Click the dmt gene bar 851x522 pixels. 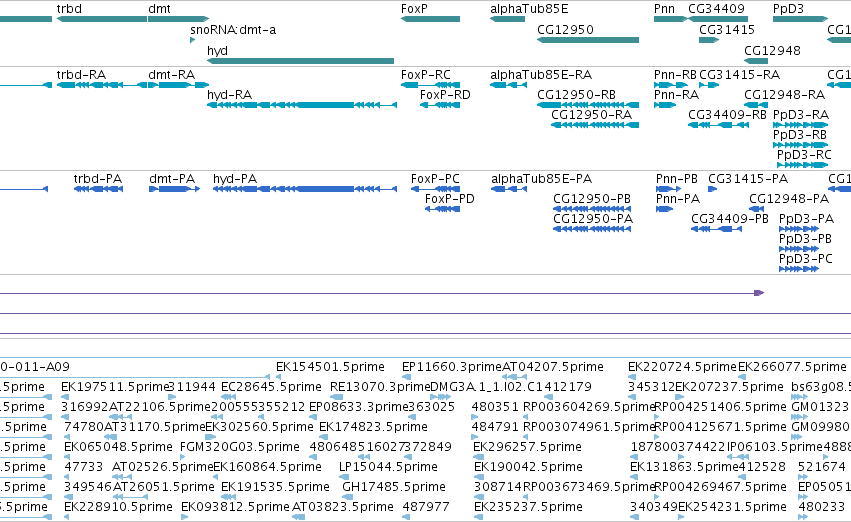coord(179,19)
